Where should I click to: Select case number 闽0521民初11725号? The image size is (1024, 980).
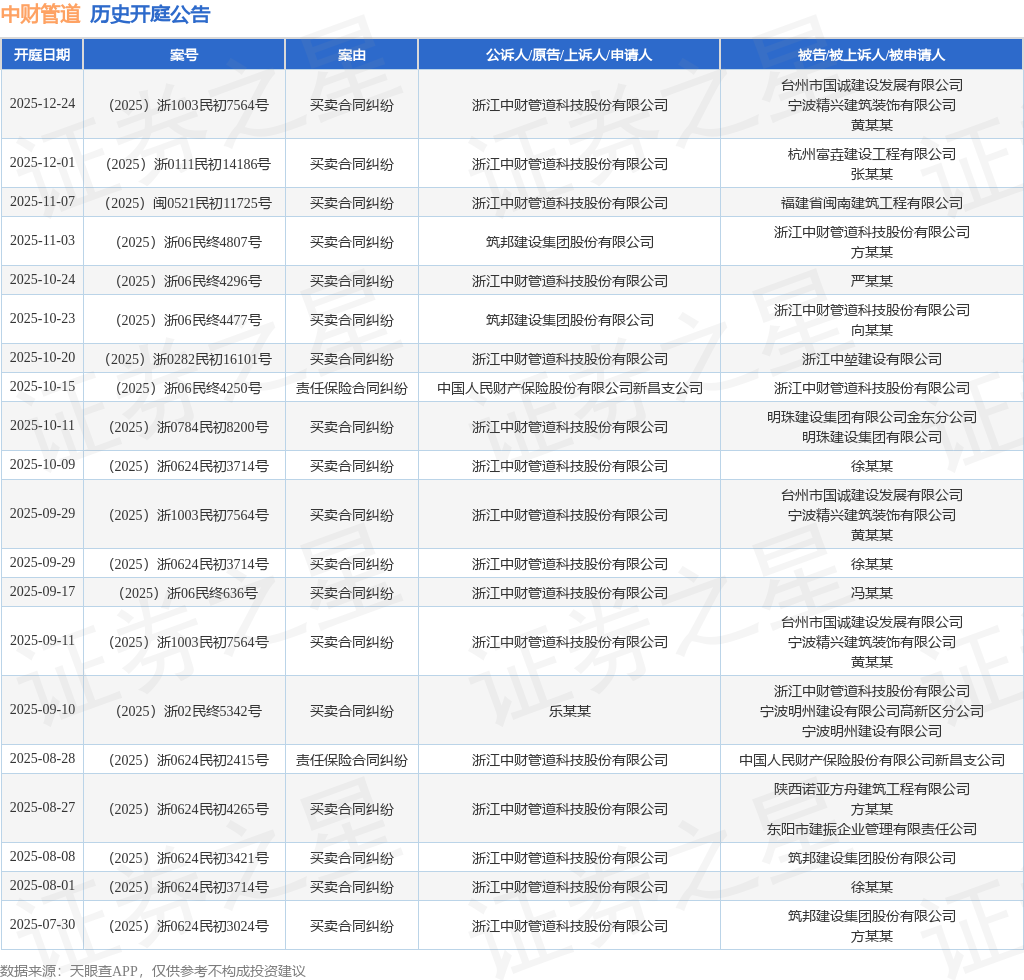(x=188, y=203)
